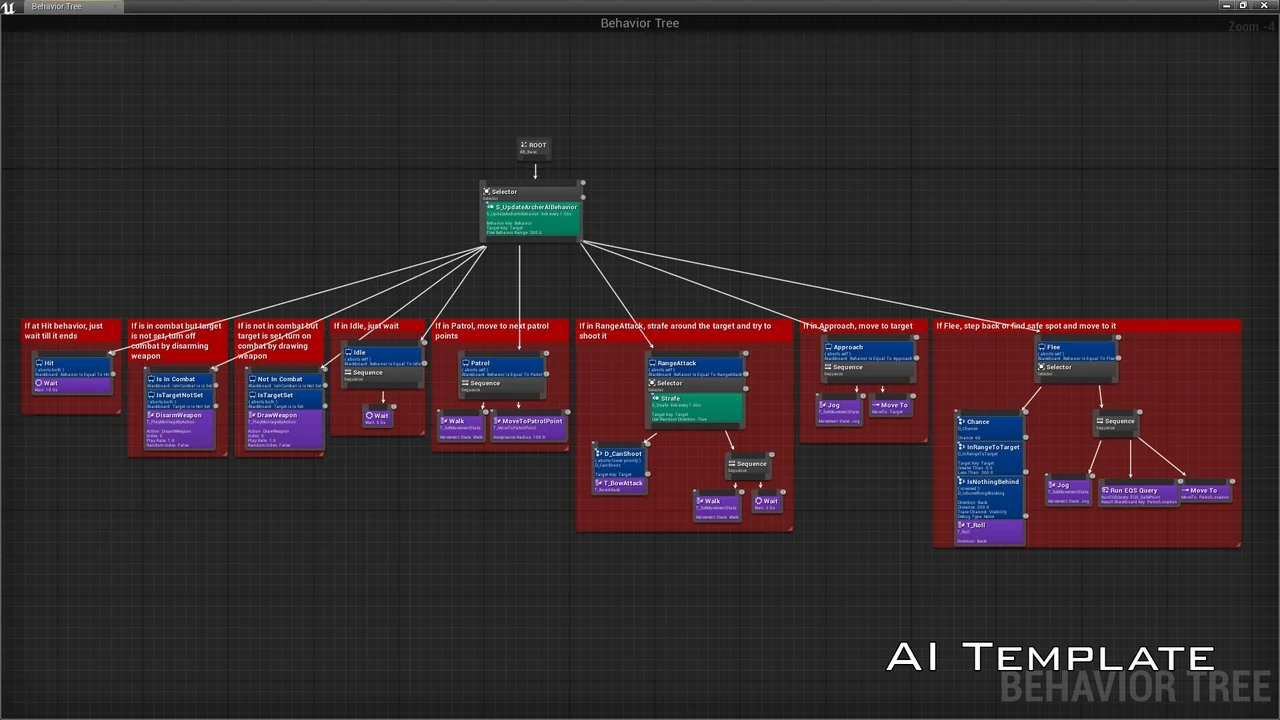Select the ROOT node

point(534,148)
